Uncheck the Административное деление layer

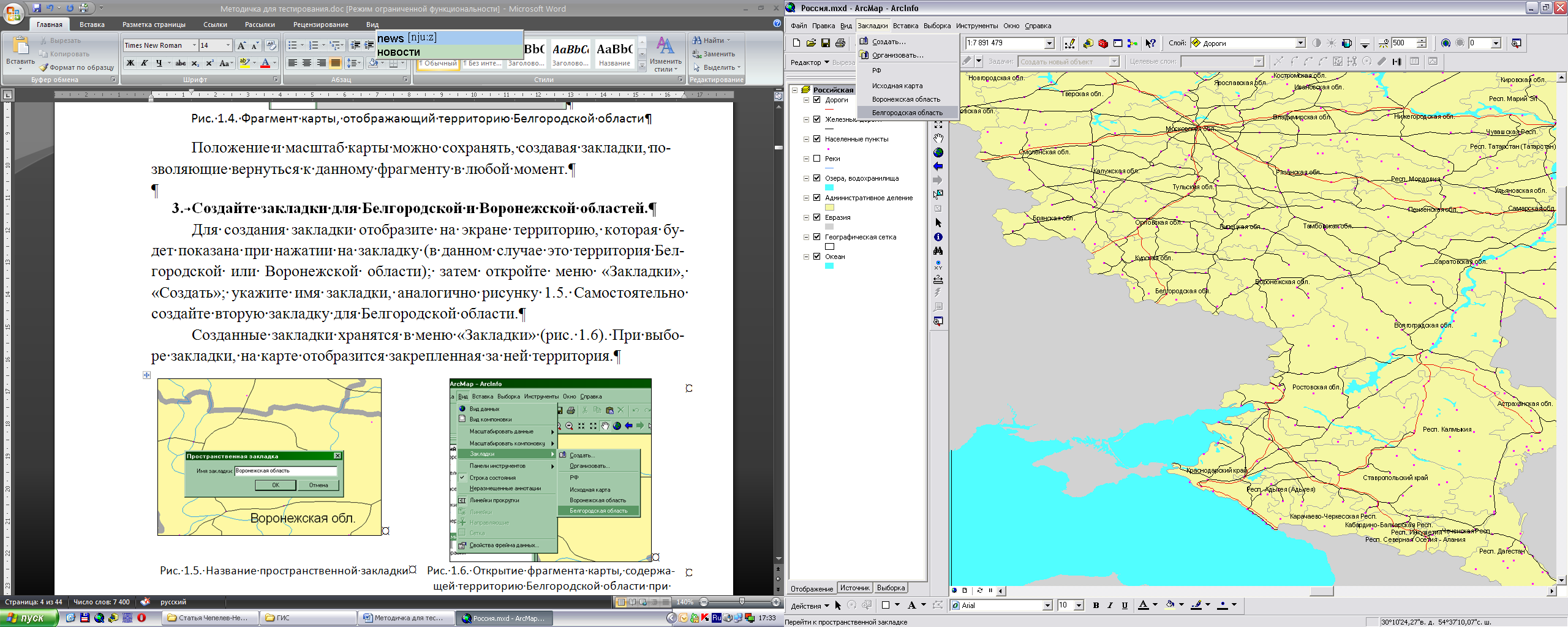(x=816, y=198)
